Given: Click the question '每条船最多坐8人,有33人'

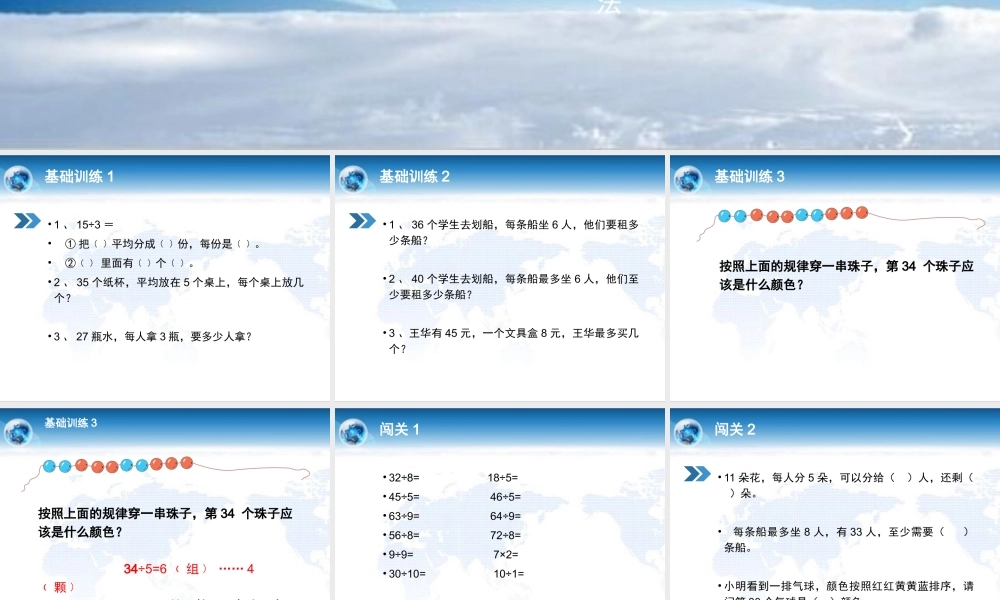Looking at the screenshot, I should [845, 539].
